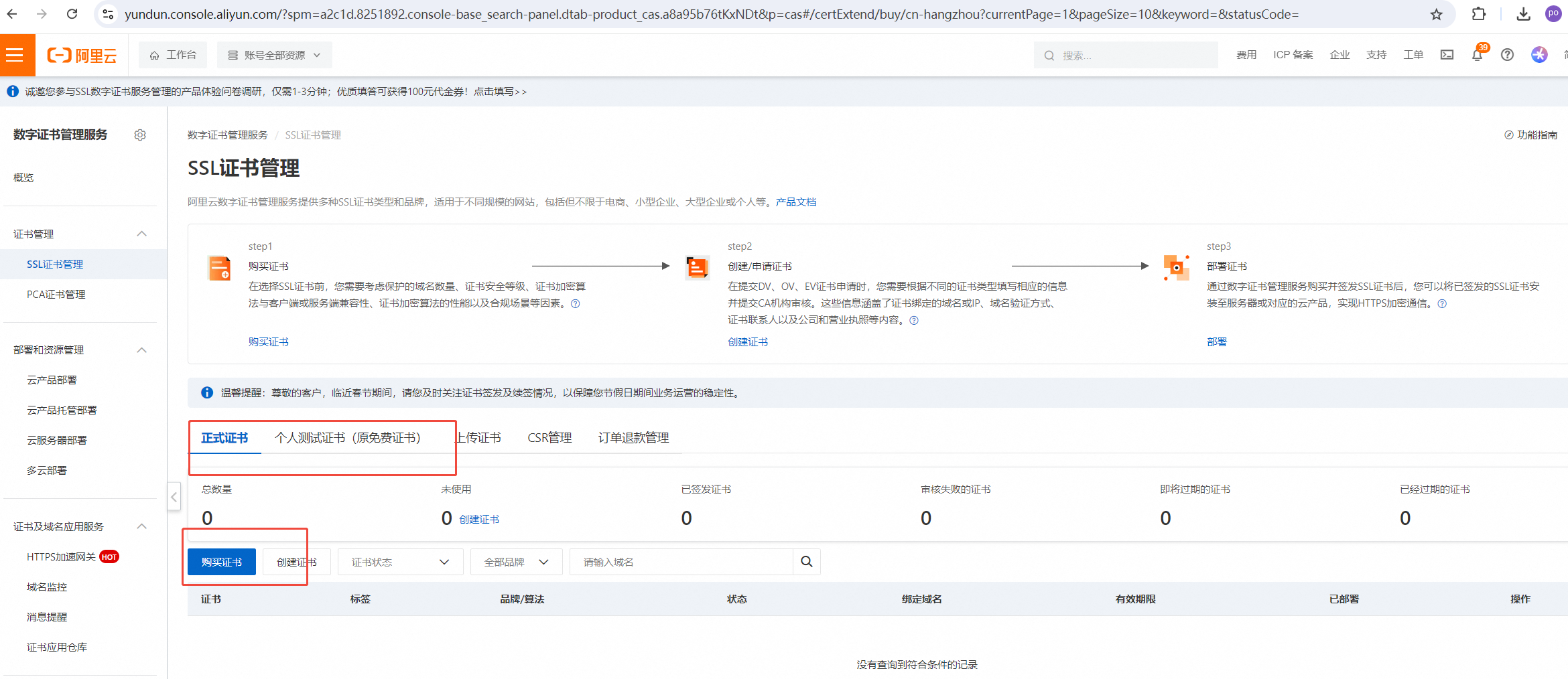Open PCA证书管理 in sidebar
The width and height of the screenshot is (1568, 679).
click(x=56, y=295)
